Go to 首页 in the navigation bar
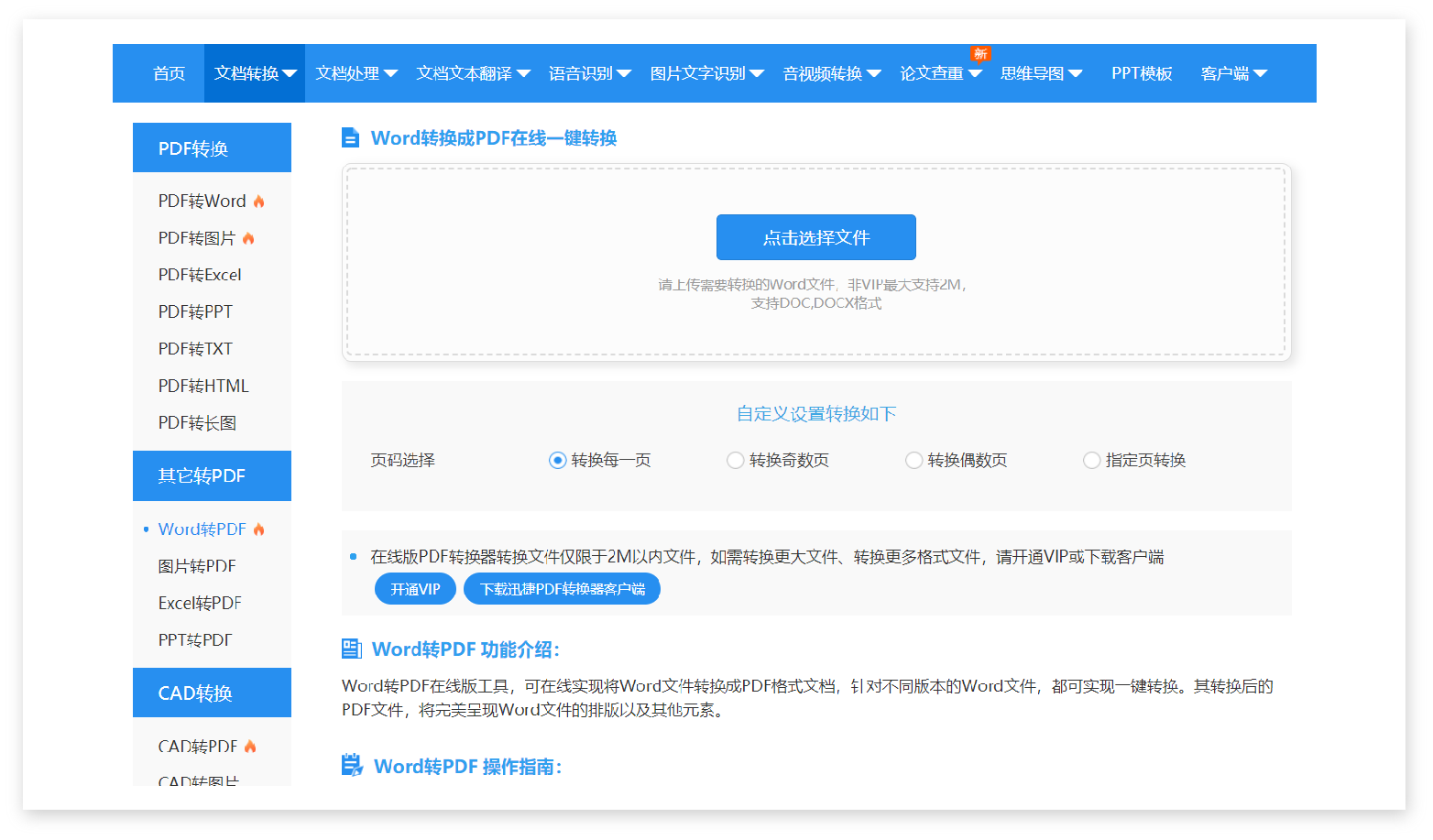Image resolution: width=1433 pixels, height=840 pixels. [x=169, y=73]
